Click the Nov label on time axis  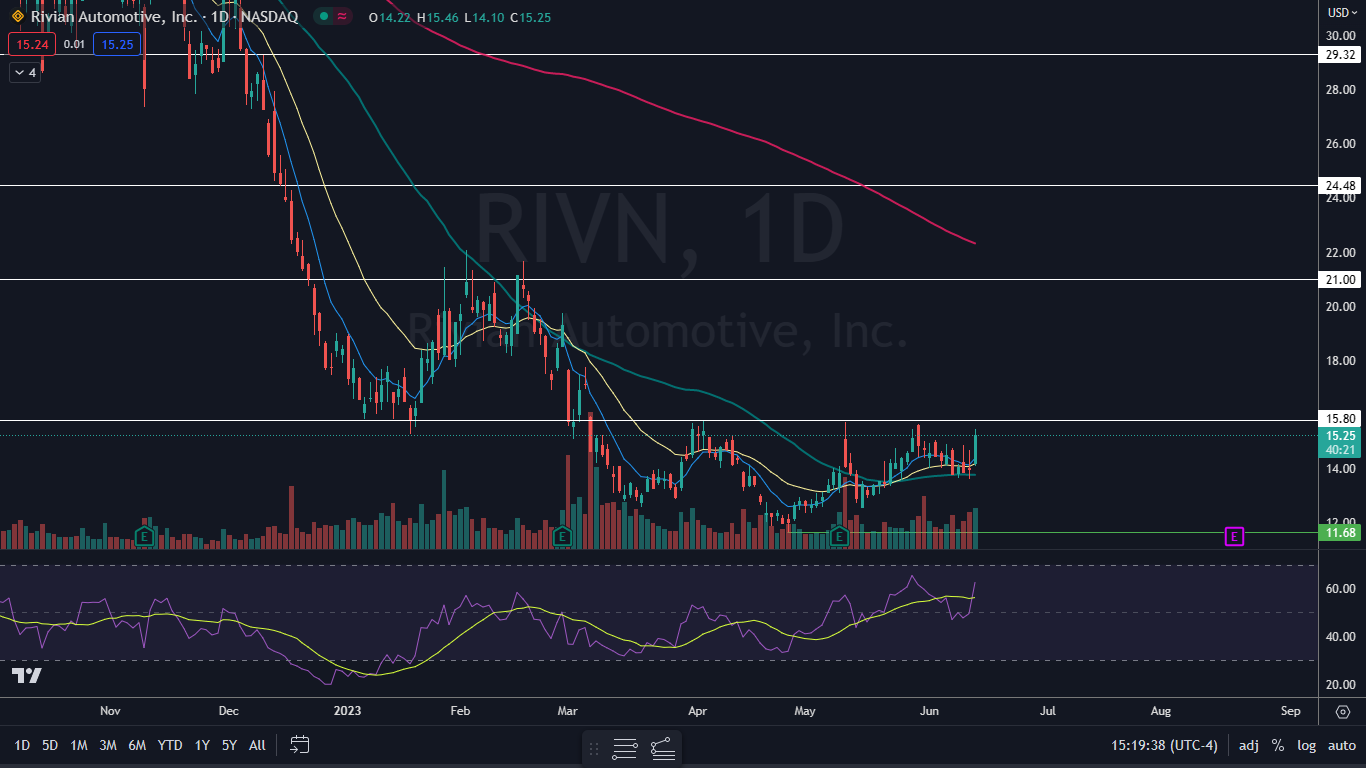click(x=110, y=711)
